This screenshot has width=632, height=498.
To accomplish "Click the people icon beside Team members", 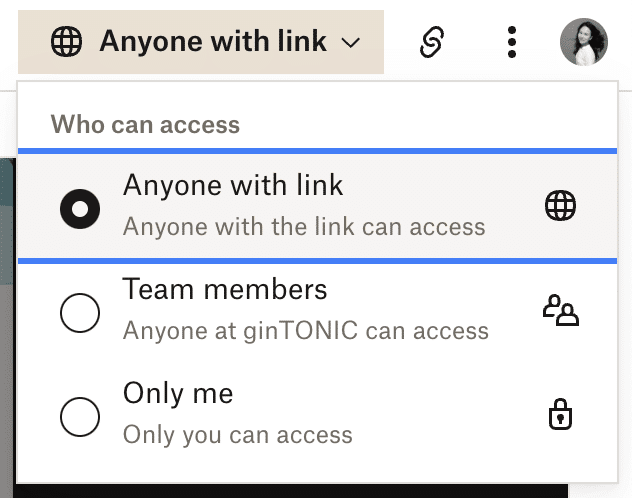I will click(560, 311).
